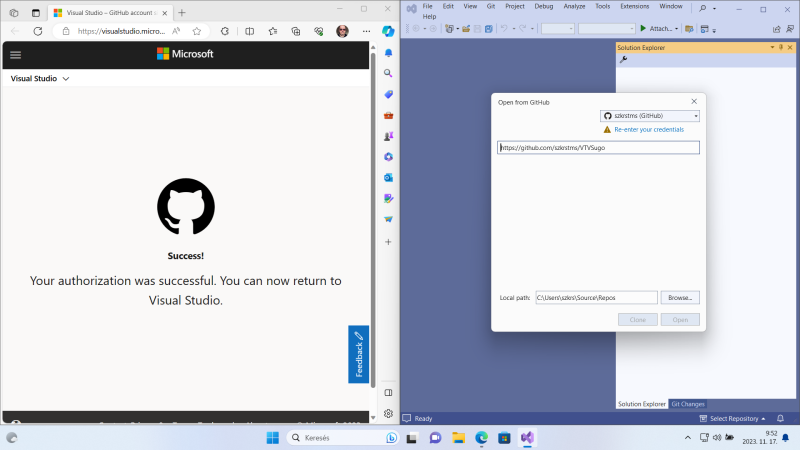The width and height of the screenshot is (800, 450).
Task: Click Visual Studio Save All toolbar icon
Action: point(489,29)
